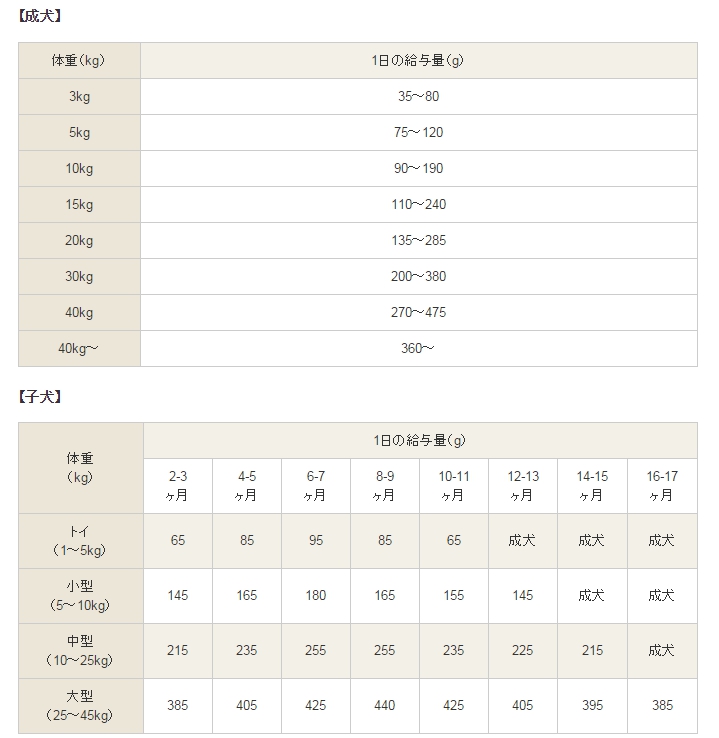Click the 440 value in the 大型 row

click(x=385, y=705)
